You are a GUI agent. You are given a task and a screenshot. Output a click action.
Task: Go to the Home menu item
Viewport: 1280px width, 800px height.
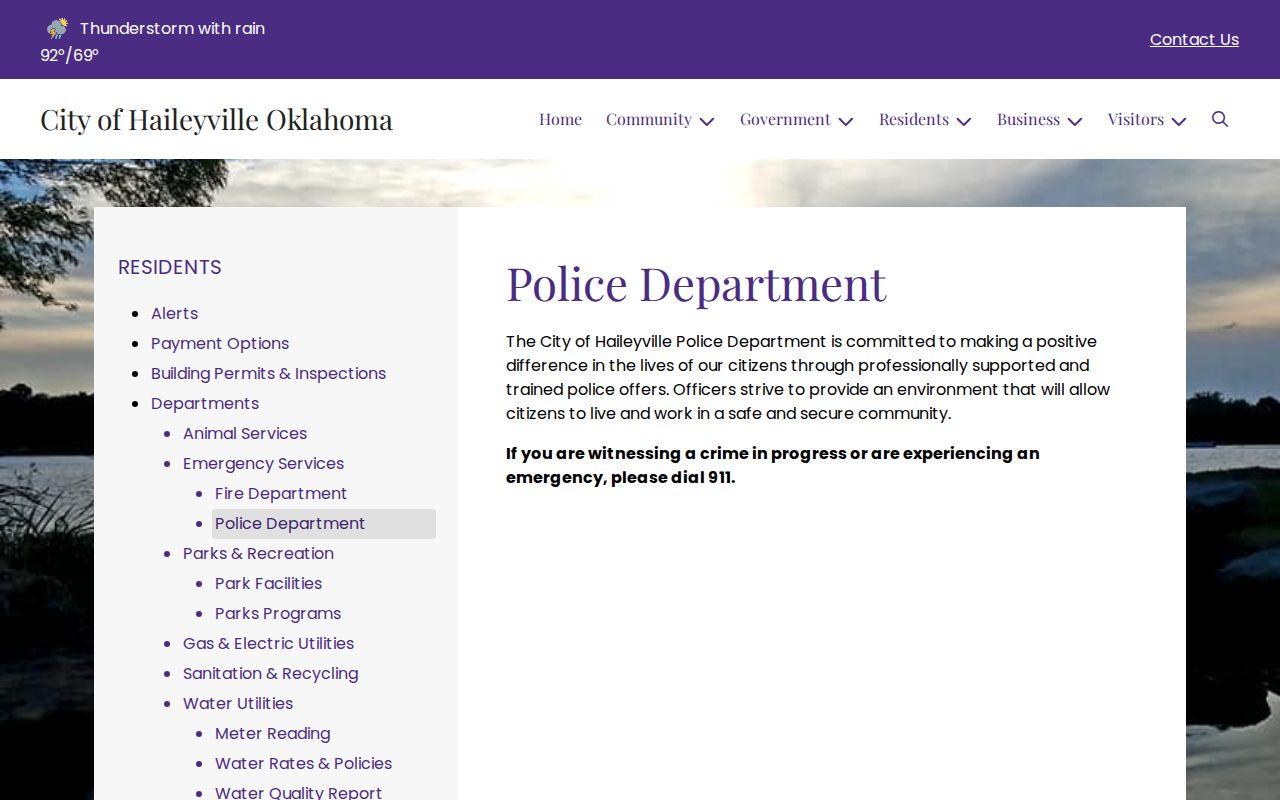point(560,119)
